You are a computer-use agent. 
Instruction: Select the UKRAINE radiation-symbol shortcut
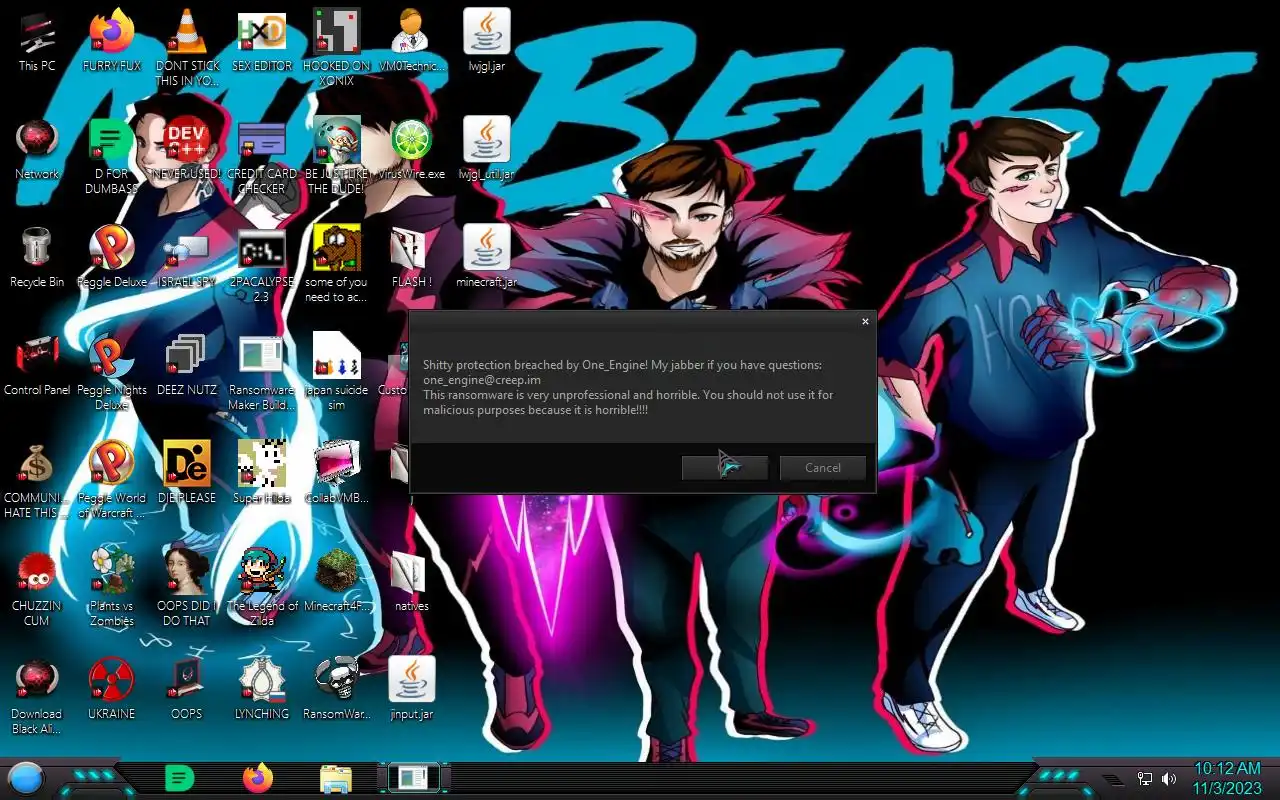click(111, 690)
